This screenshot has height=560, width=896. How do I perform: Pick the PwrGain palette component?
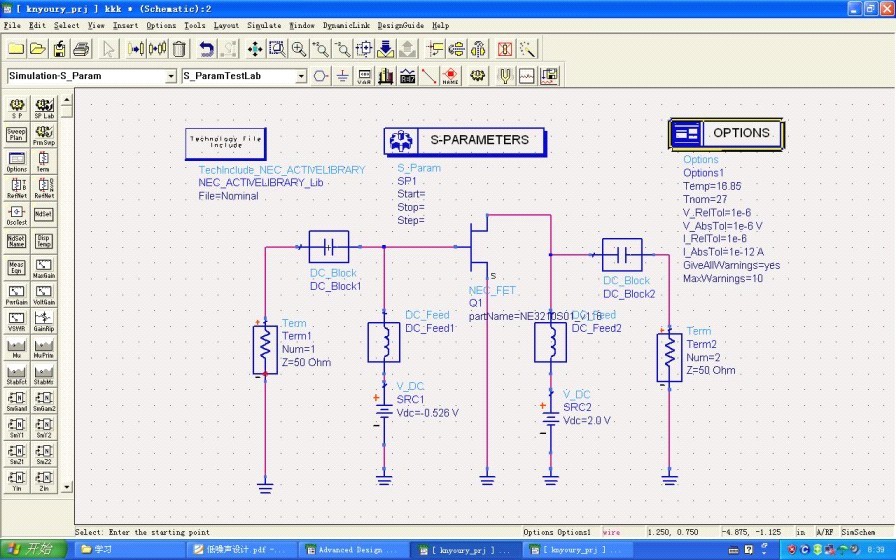tap(17, 295)
